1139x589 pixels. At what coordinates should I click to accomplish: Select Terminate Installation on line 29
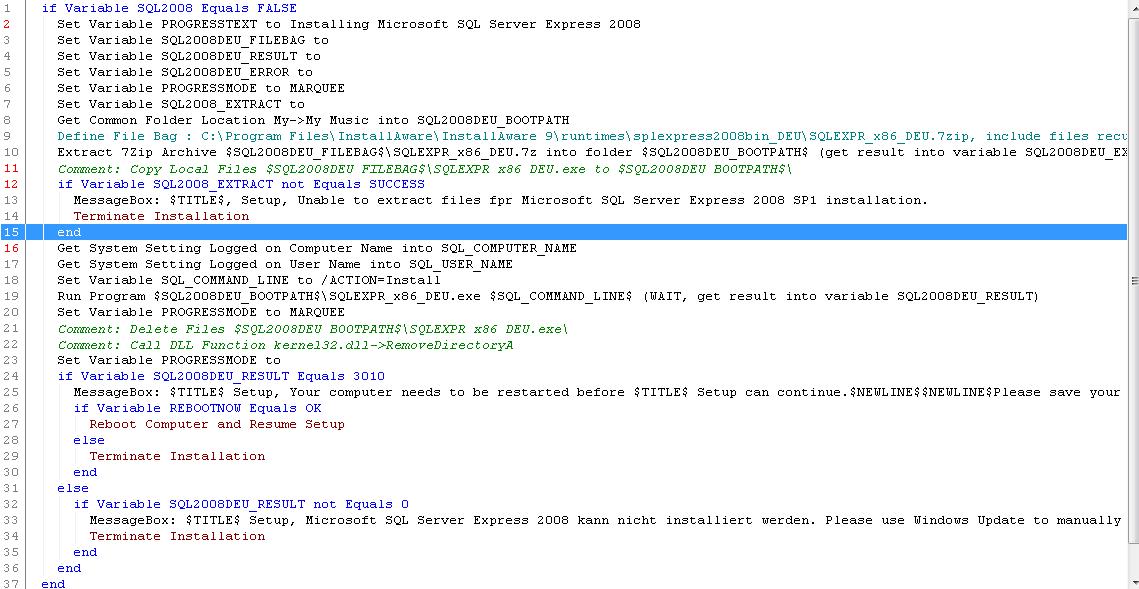pyautogui.click(x=177, y=455)
